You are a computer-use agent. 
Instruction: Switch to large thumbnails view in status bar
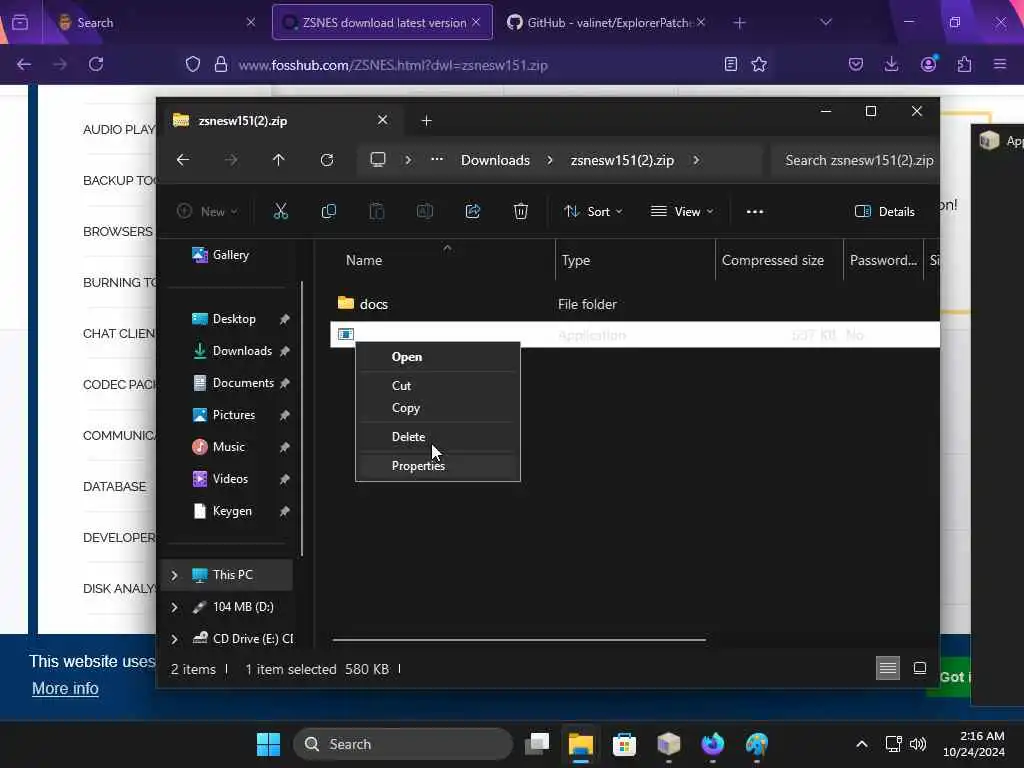point(920,668)
